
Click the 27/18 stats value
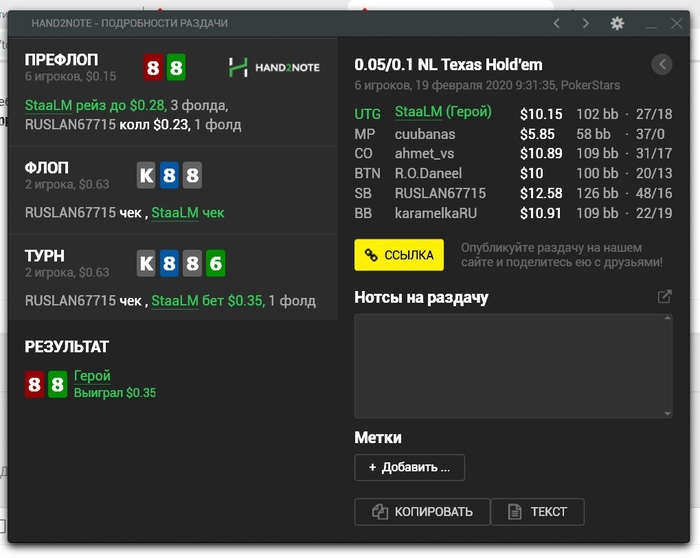pos(654,114)
